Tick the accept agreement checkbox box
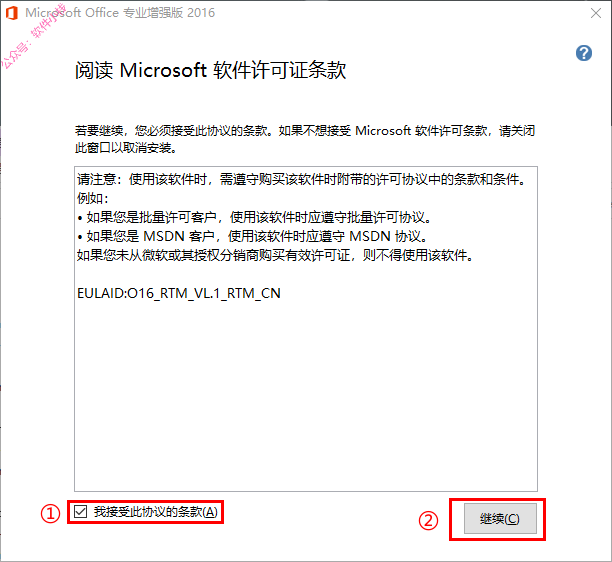Viewport: 612px width, 562px height. [x=80, y=511]
